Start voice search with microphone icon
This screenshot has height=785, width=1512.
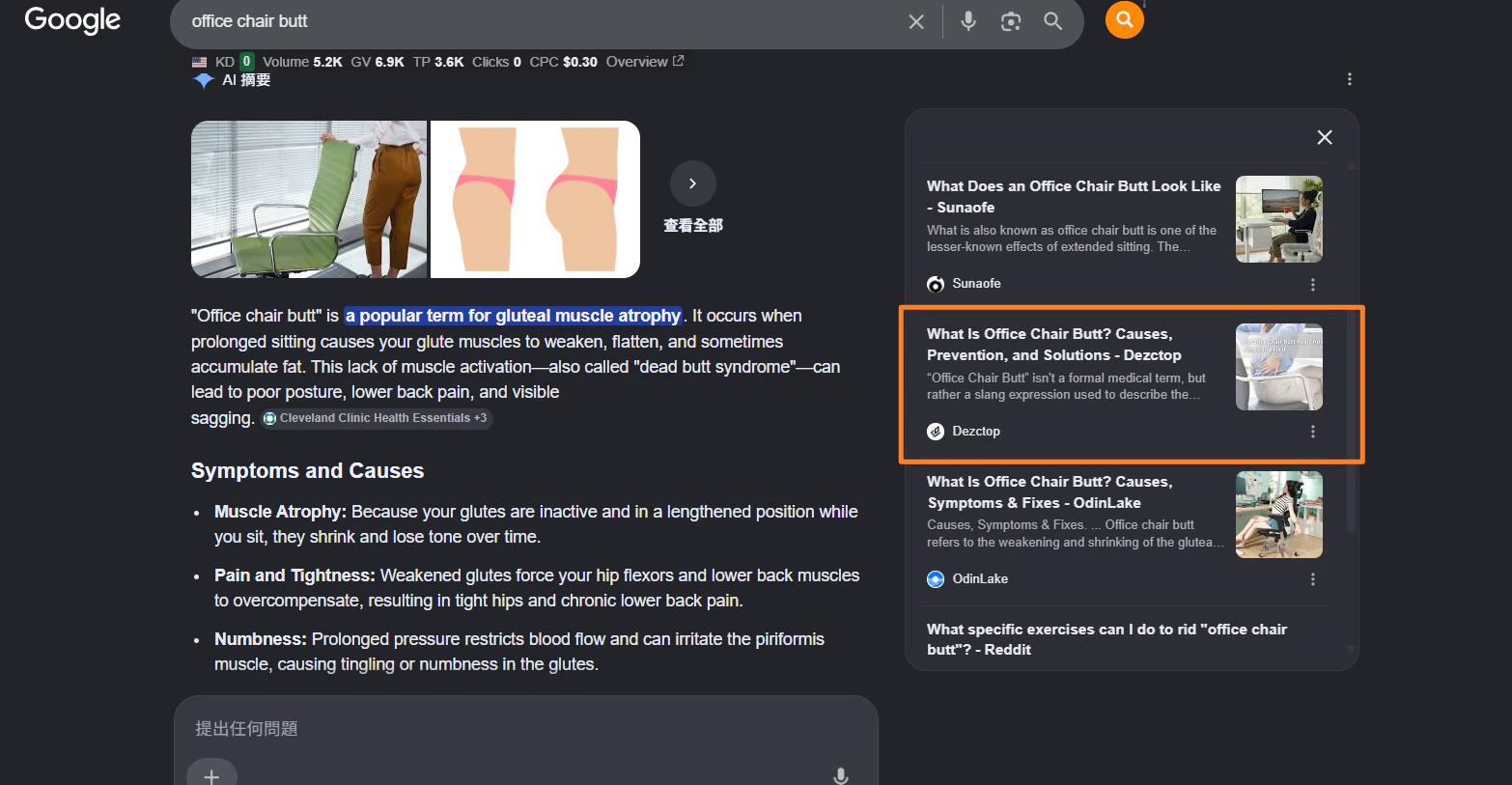(x=968, y=21)
